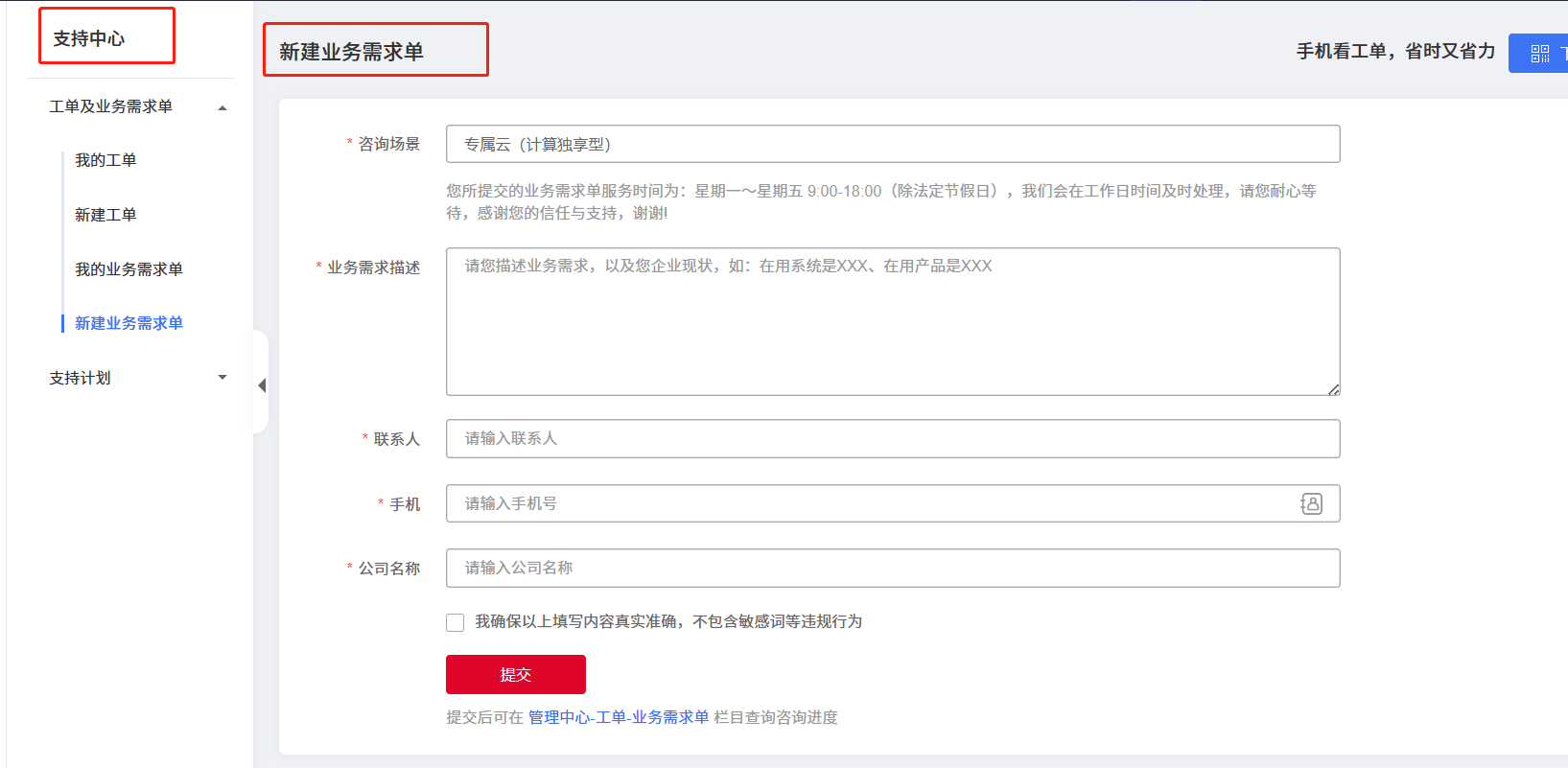Click the 公司名称 input field
This screenshot has width=1568, height=768.
pyautogui.click(x=892, y=568)
